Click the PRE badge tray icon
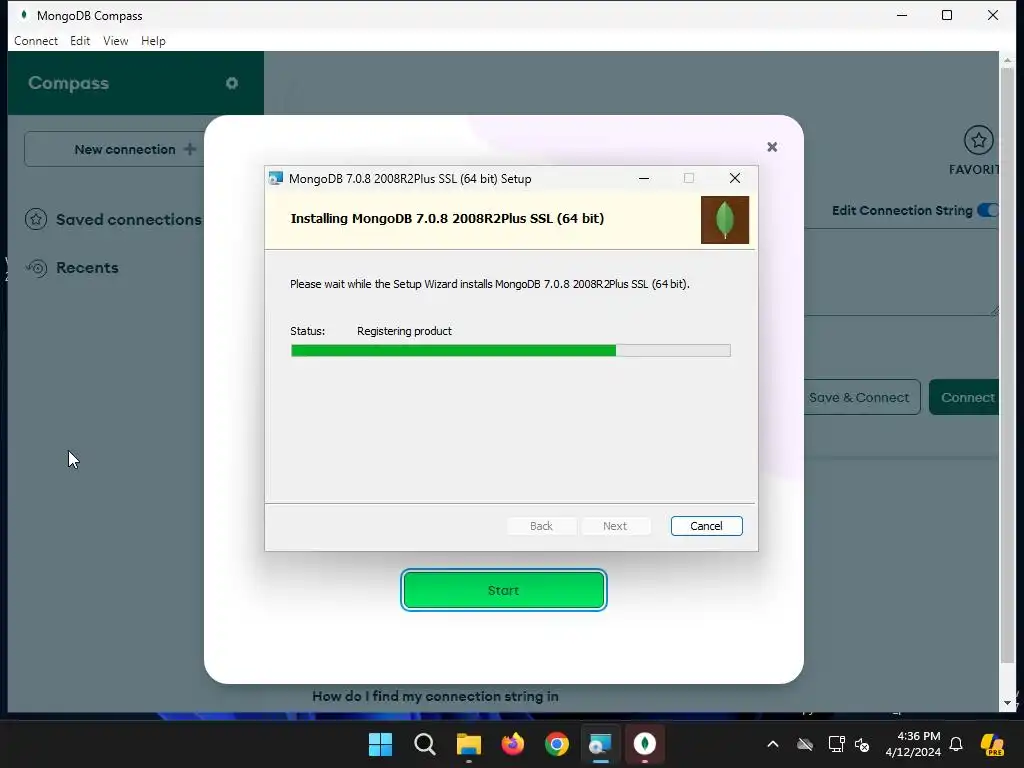 [x=992, y=744]
